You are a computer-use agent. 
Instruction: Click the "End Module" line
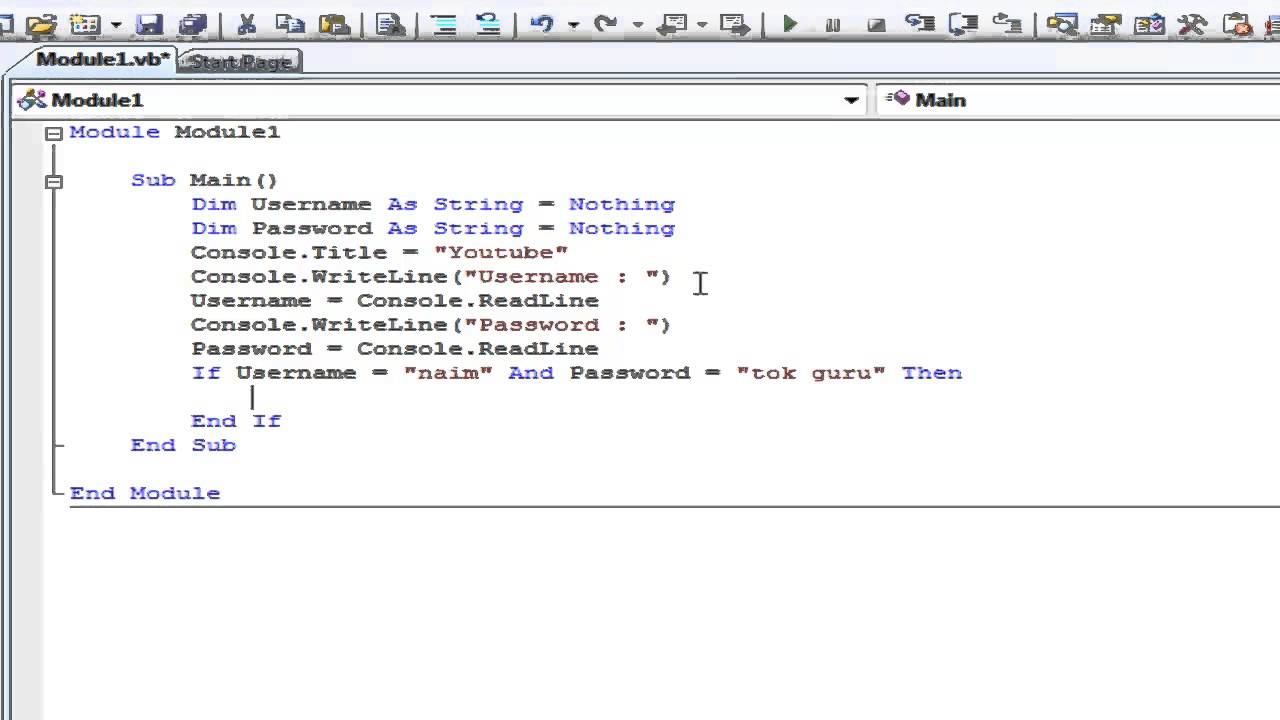[145, 493]
